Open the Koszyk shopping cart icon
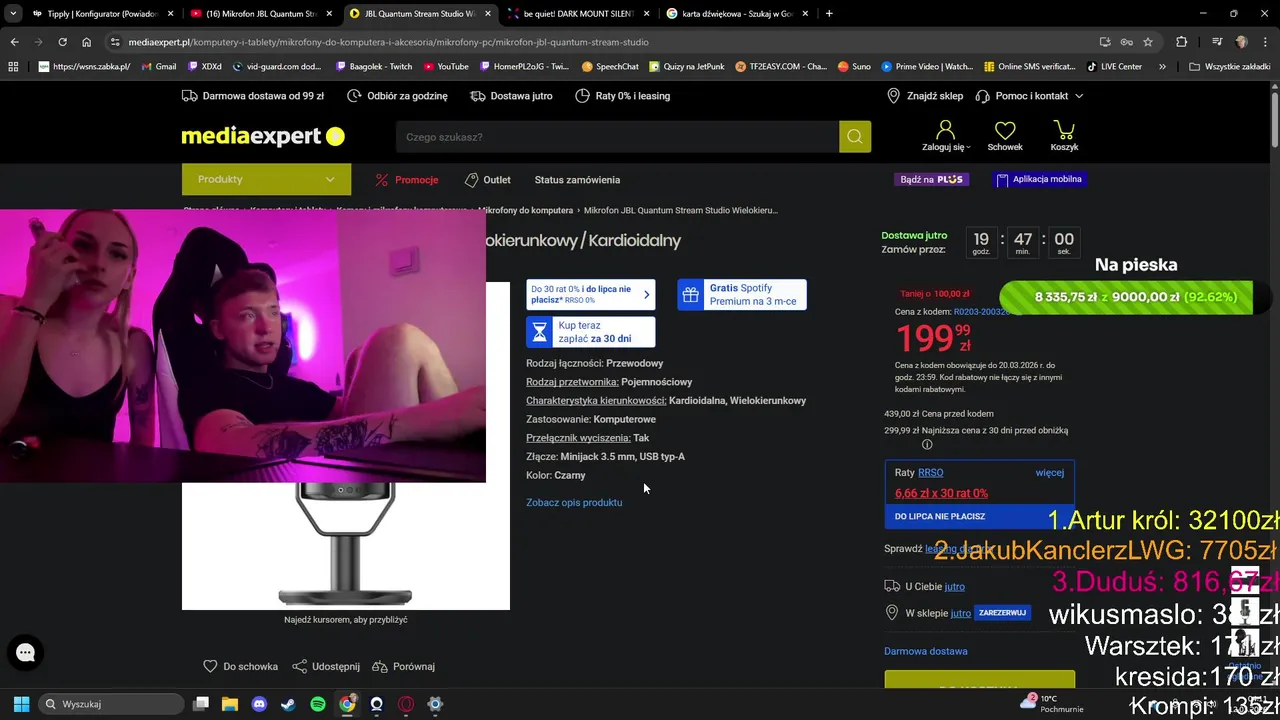 tap(1064, 136)
